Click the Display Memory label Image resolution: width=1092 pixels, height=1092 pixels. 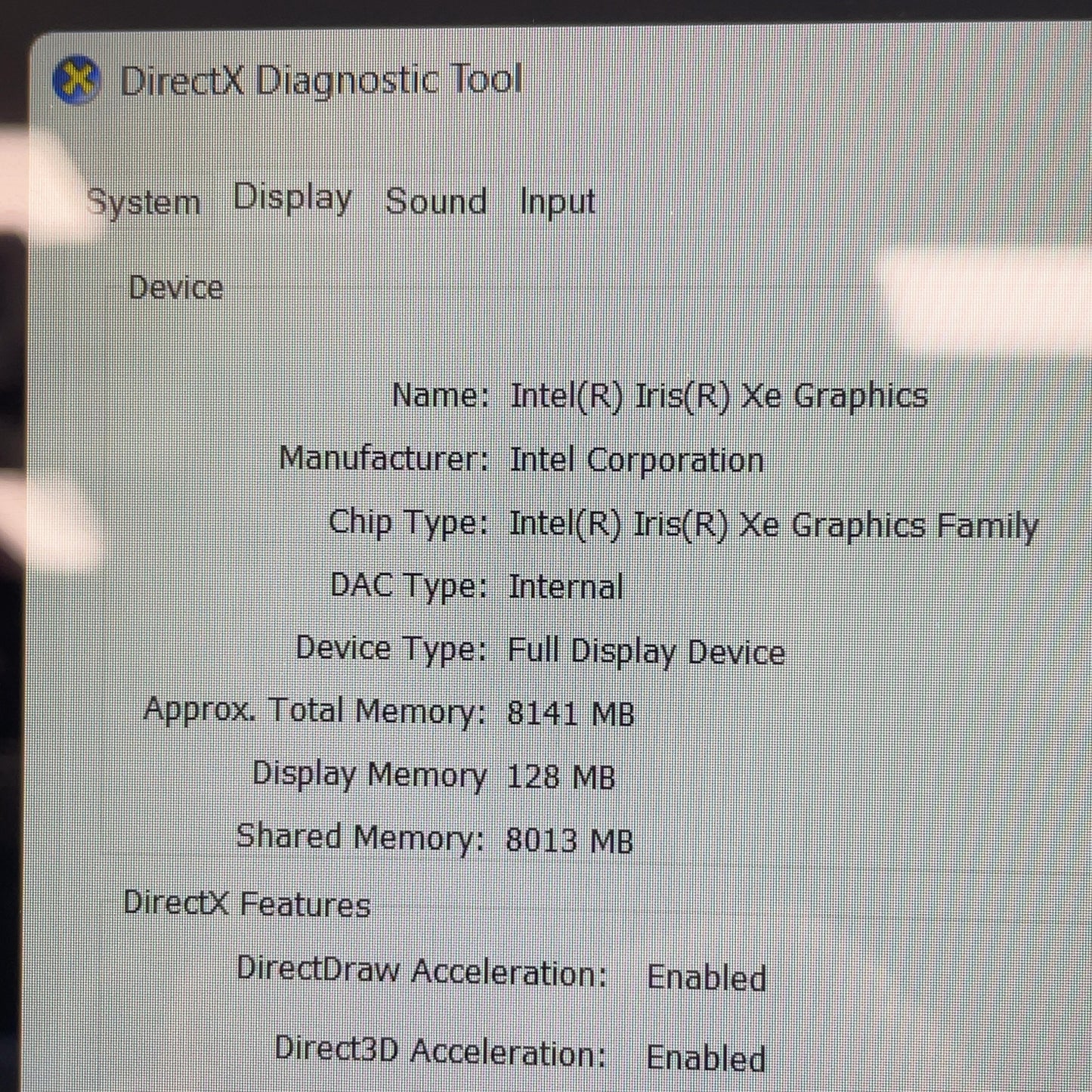point(370,775)
